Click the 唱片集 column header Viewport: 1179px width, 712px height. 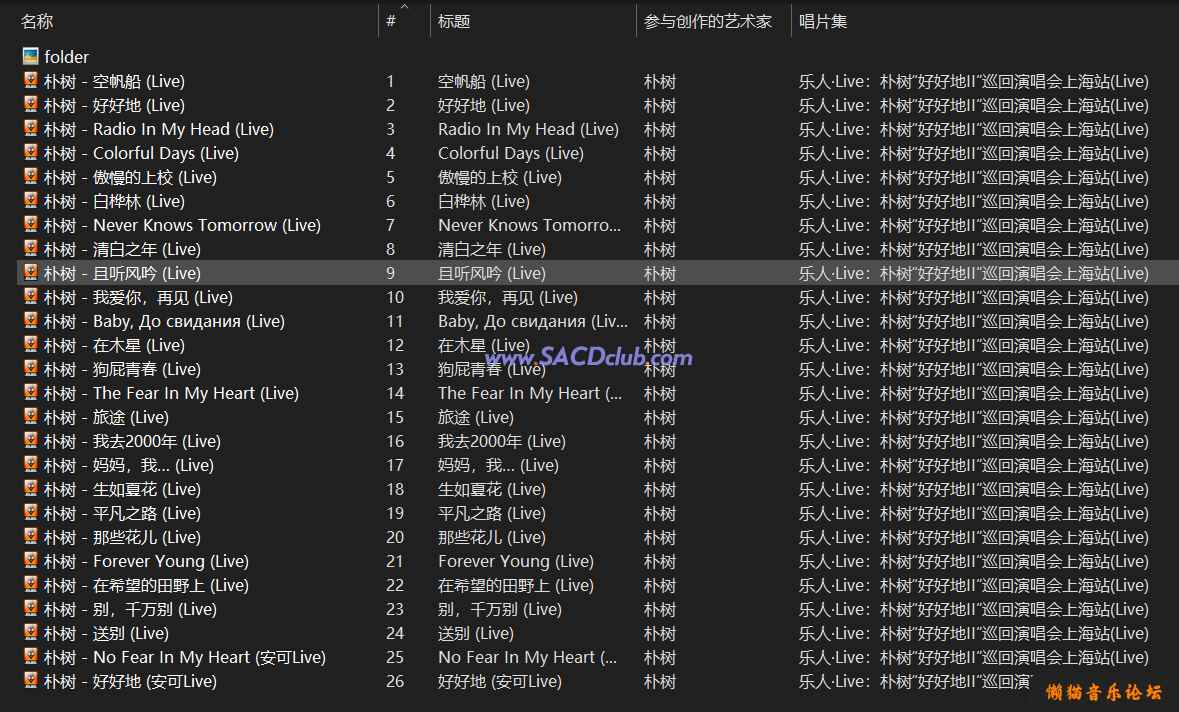click(823, 21)
